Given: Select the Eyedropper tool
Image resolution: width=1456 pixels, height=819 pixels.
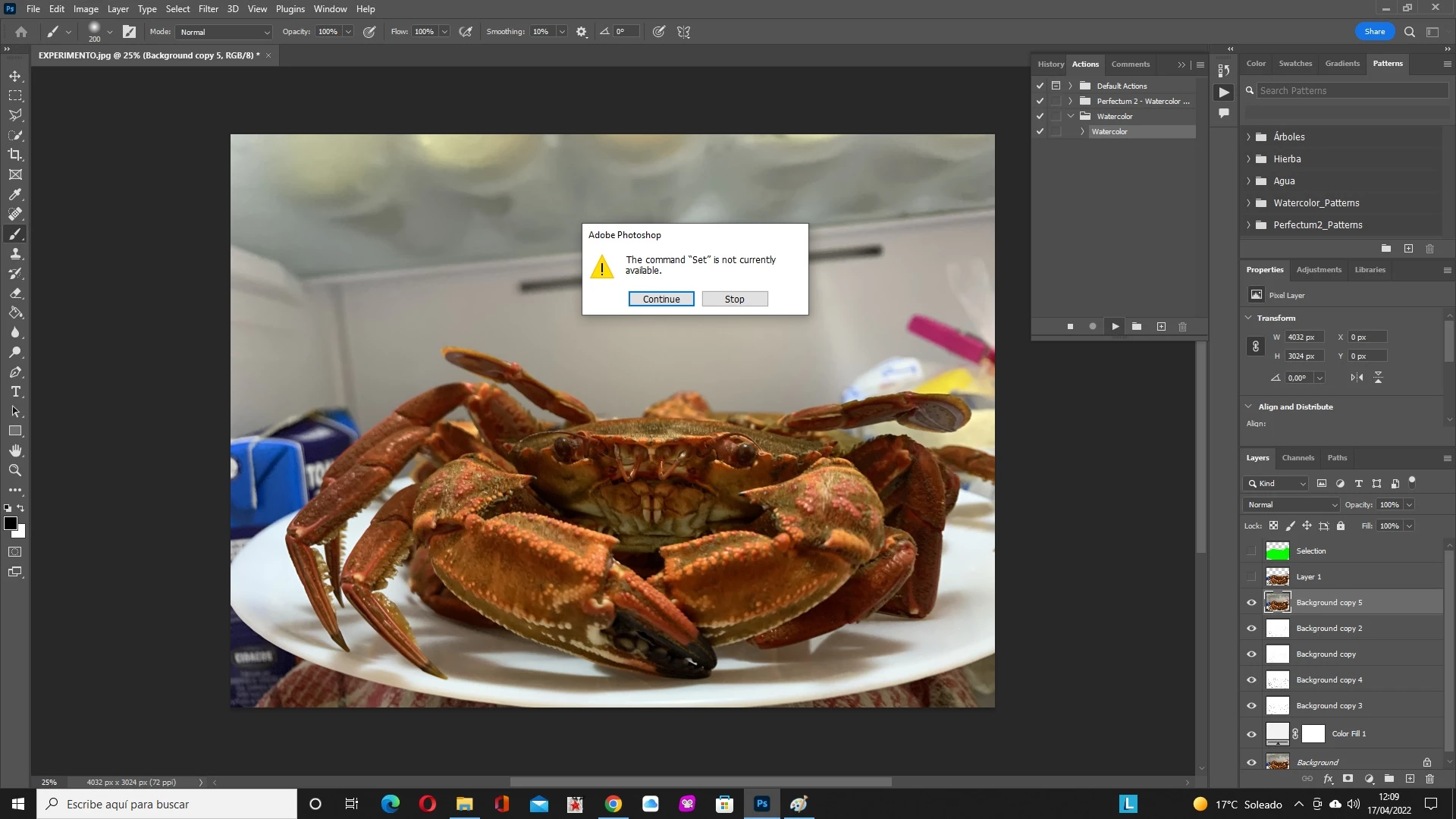Looking at the screenshot, I should [x=15, y=194].
